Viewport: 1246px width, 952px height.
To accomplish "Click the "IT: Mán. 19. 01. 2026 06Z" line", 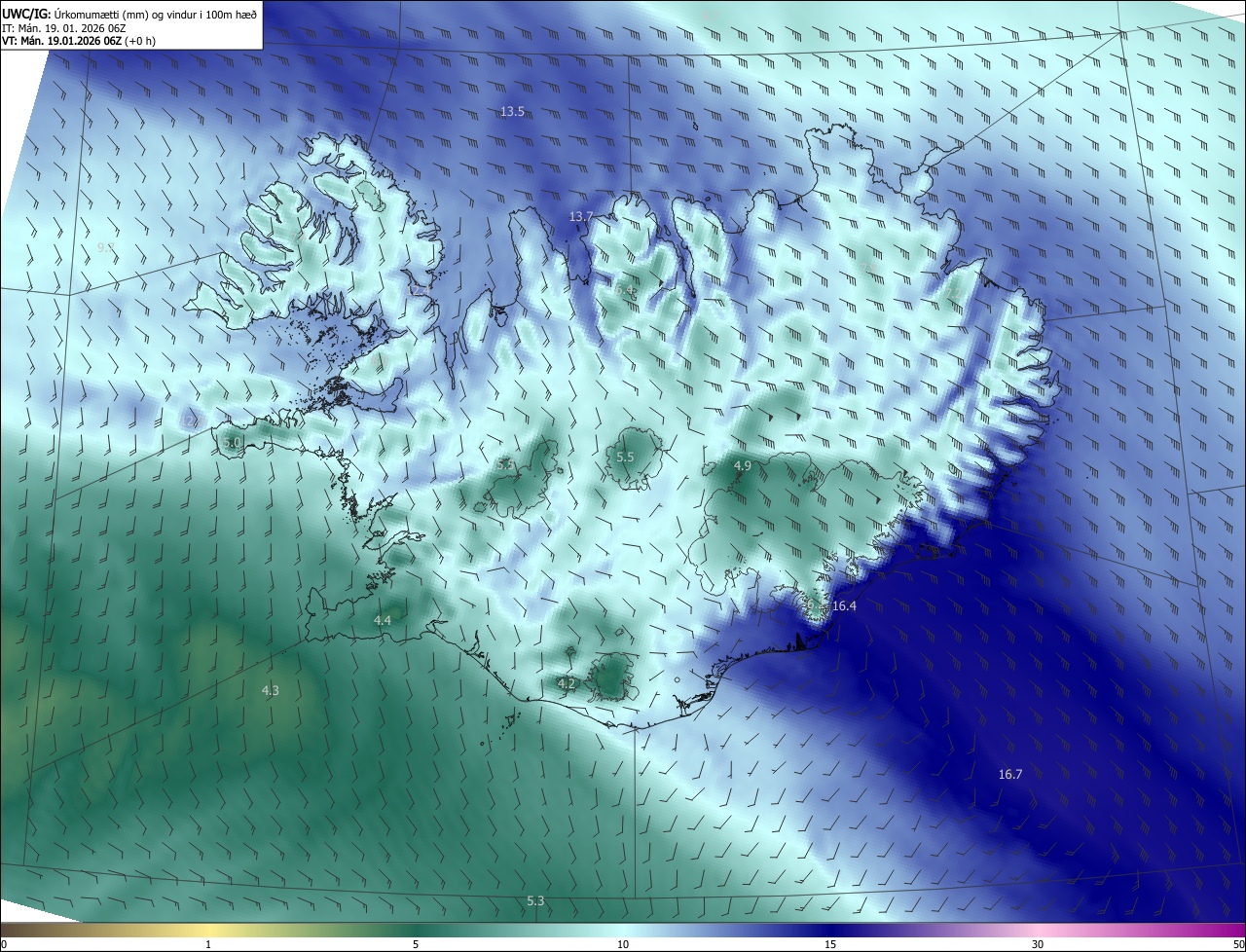I will 62,27.
